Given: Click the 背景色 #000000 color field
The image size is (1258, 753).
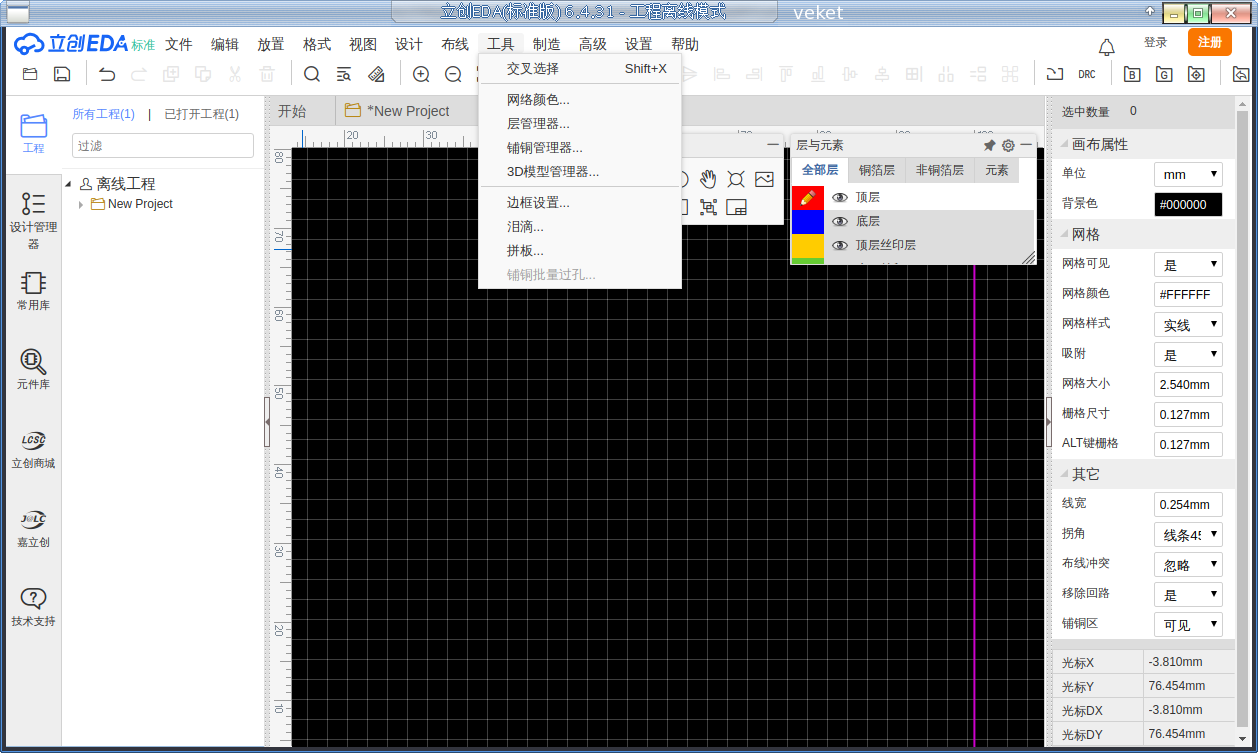Looking at the screenshot, I should point(1188,204).
